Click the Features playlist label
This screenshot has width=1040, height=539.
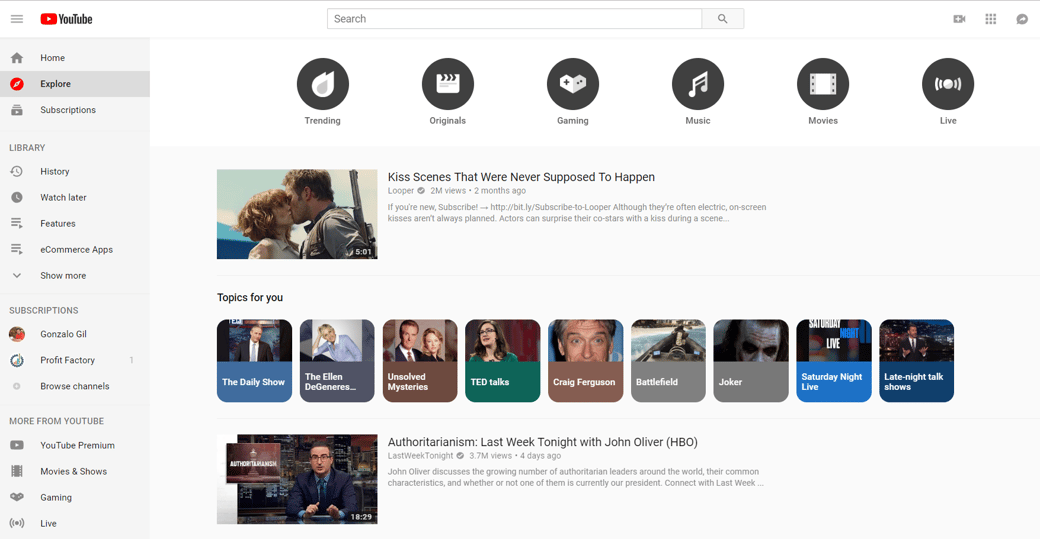[x=58, y=223]
